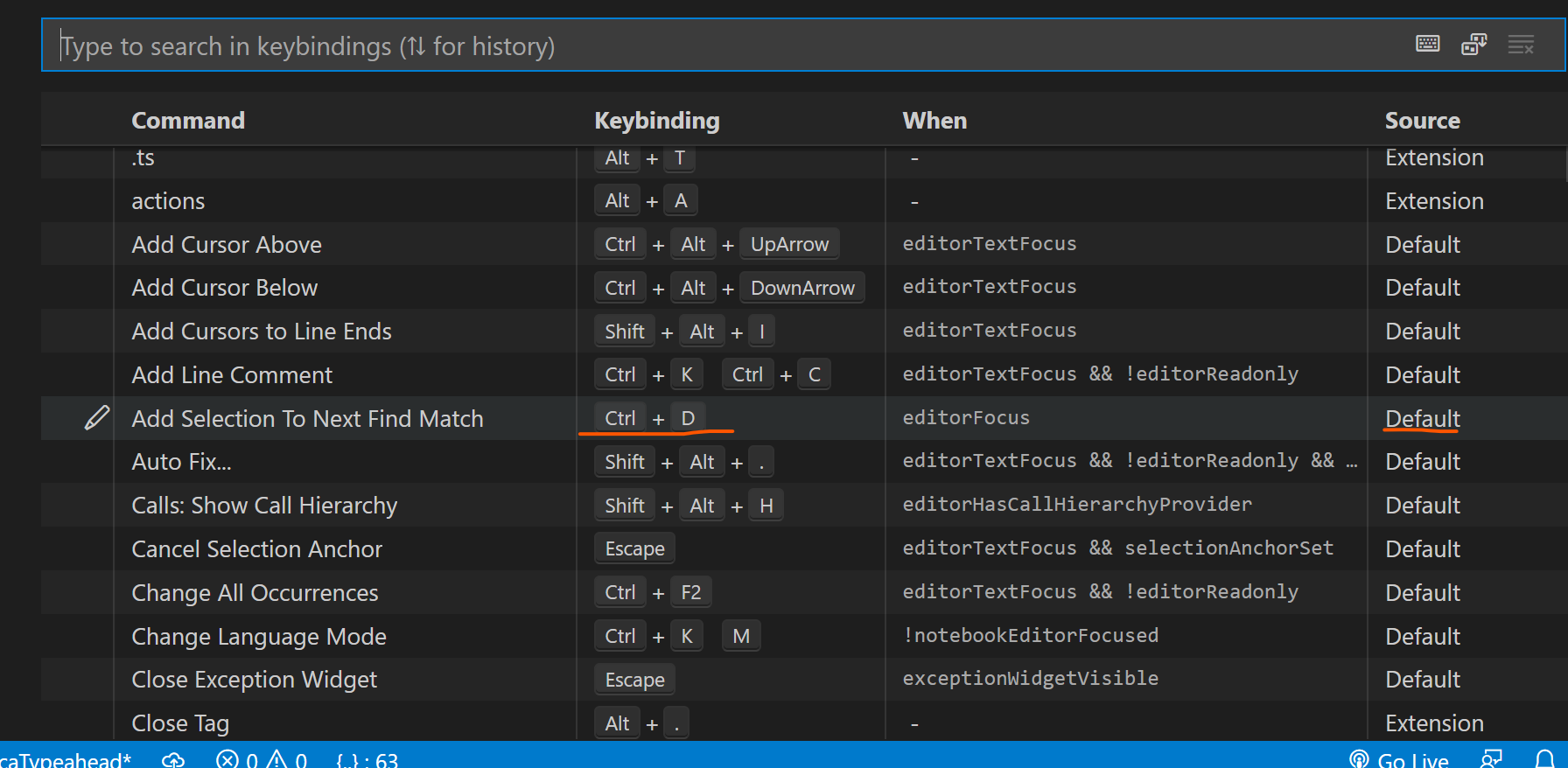Click the Go Live status bar button

coord(1398,759)
